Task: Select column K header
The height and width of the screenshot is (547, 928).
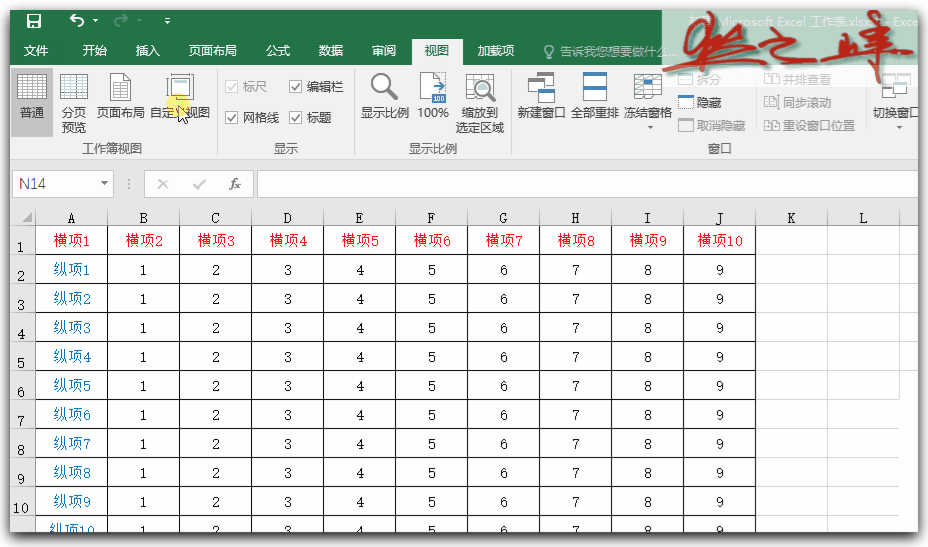Action: tap(791, 218)
